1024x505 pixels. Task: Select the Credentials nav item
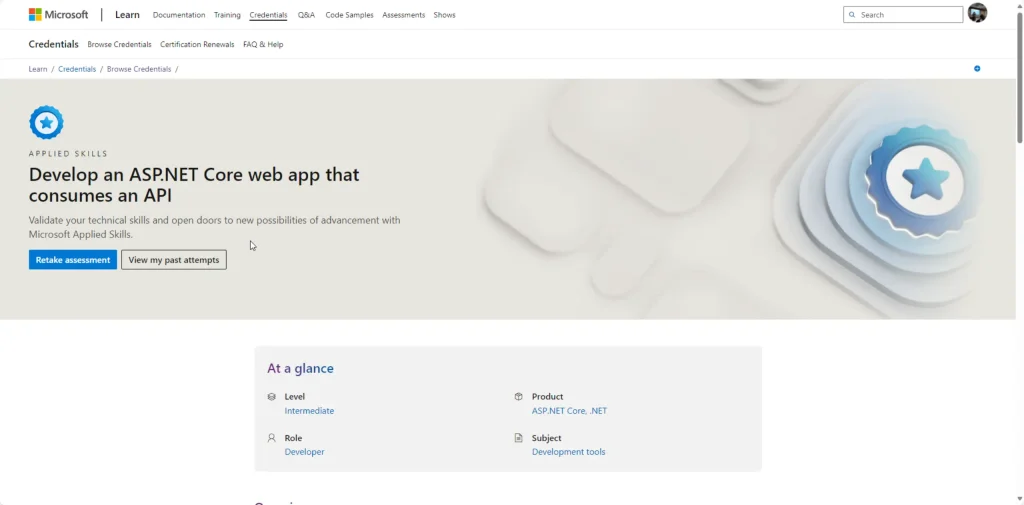click(268, 15)
